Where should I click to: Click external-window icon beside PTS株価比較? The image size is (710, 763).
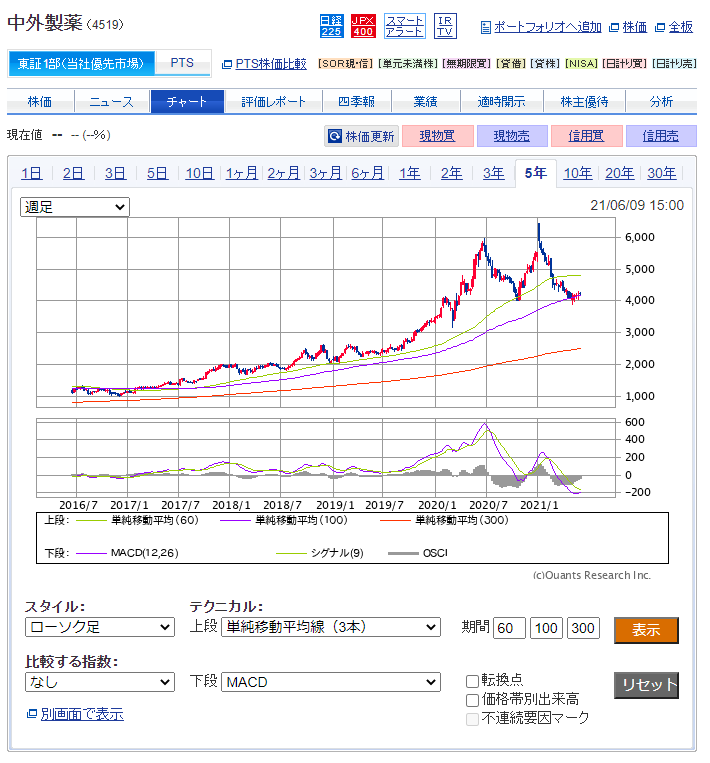point(226,64)
